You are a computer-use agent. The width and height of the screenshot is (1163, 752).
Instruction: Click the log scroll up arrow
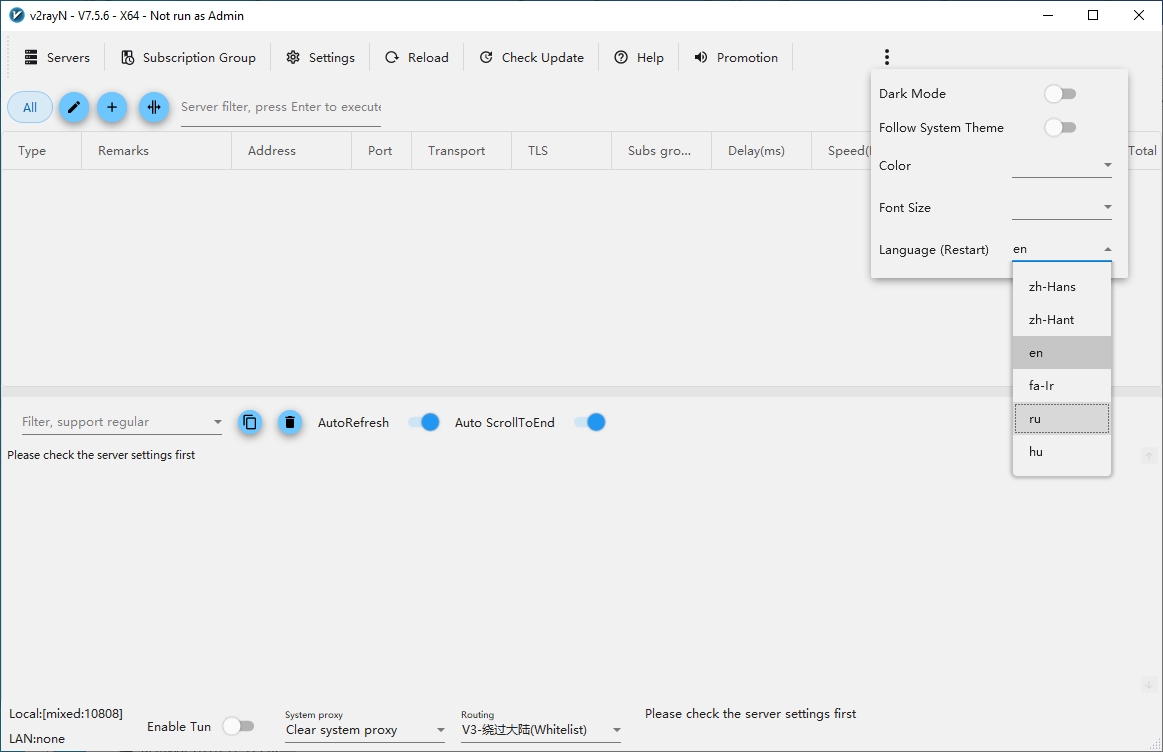pos(1148,455)
